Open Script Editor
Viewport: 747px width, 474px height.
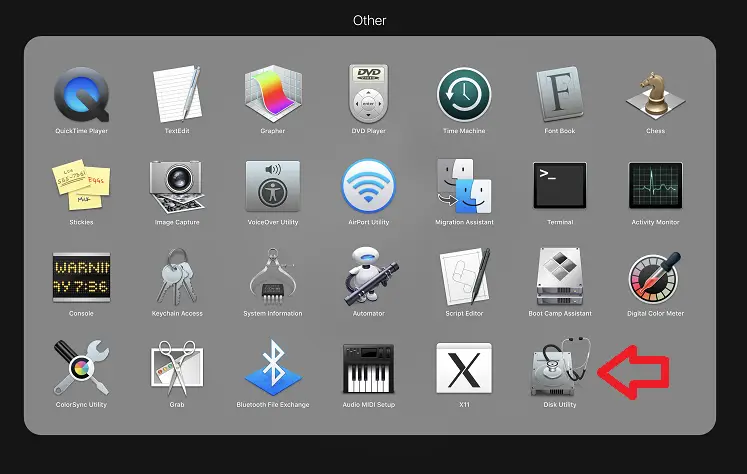(x=464, y=277)
